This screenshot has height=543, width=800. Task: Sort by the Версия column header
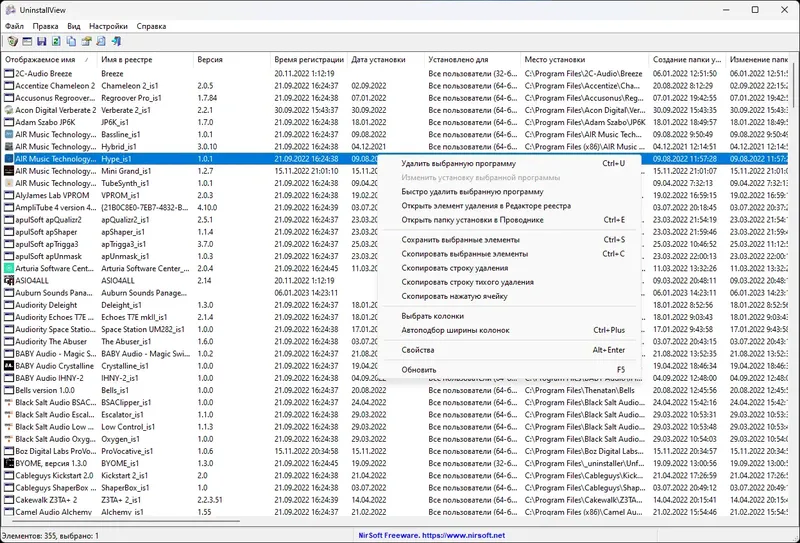[x=232, y=60]
